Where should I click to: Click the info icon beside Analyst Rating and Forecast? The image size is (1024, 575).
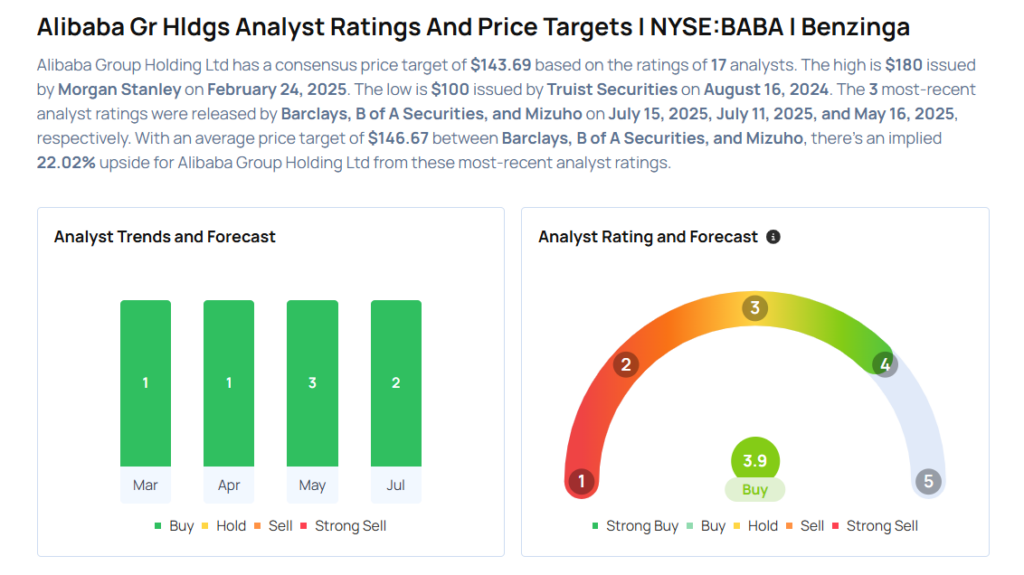[773, 237]
